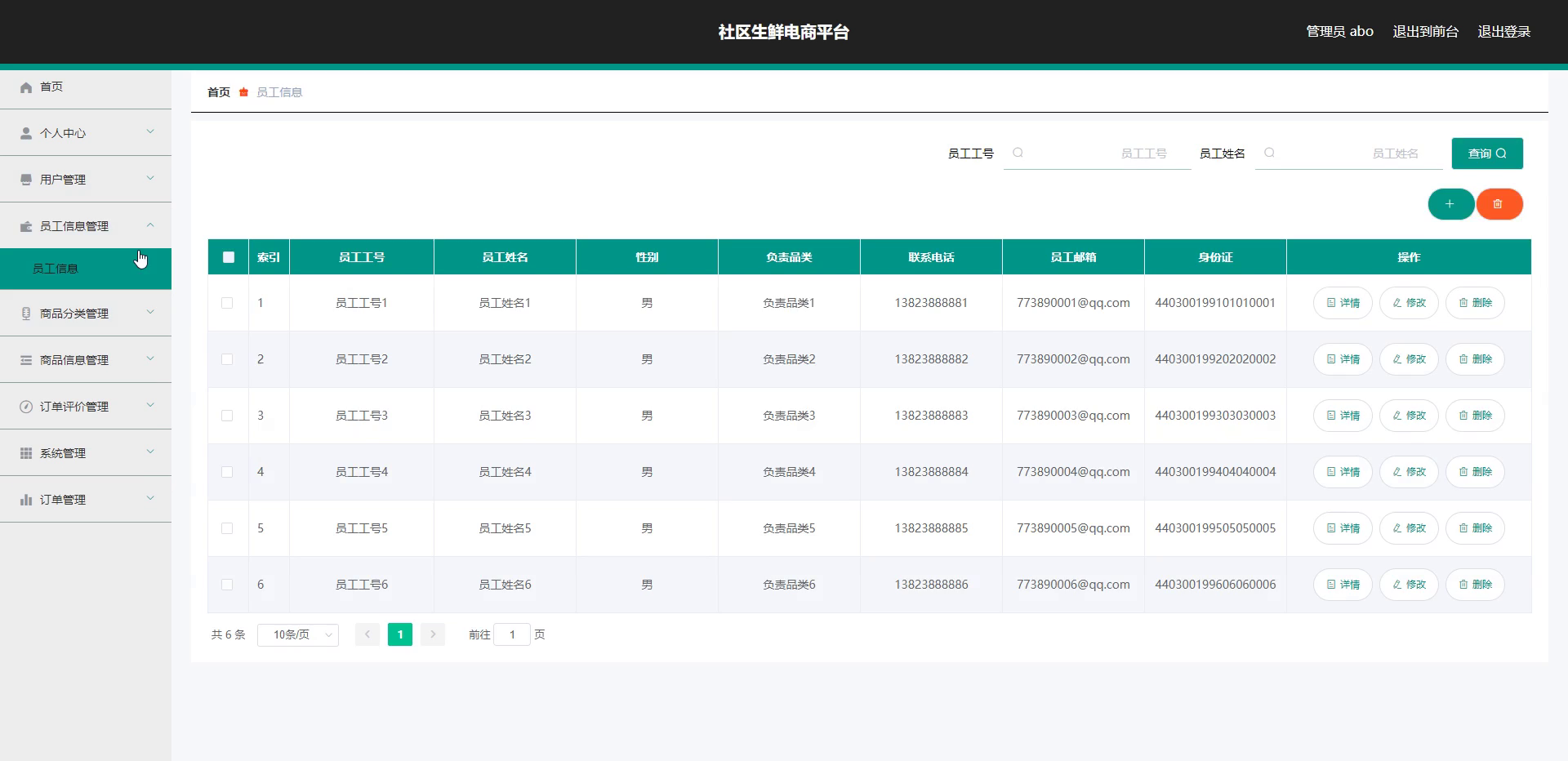Click the 用户管理 sidebar icon

[x=26, y=180]
